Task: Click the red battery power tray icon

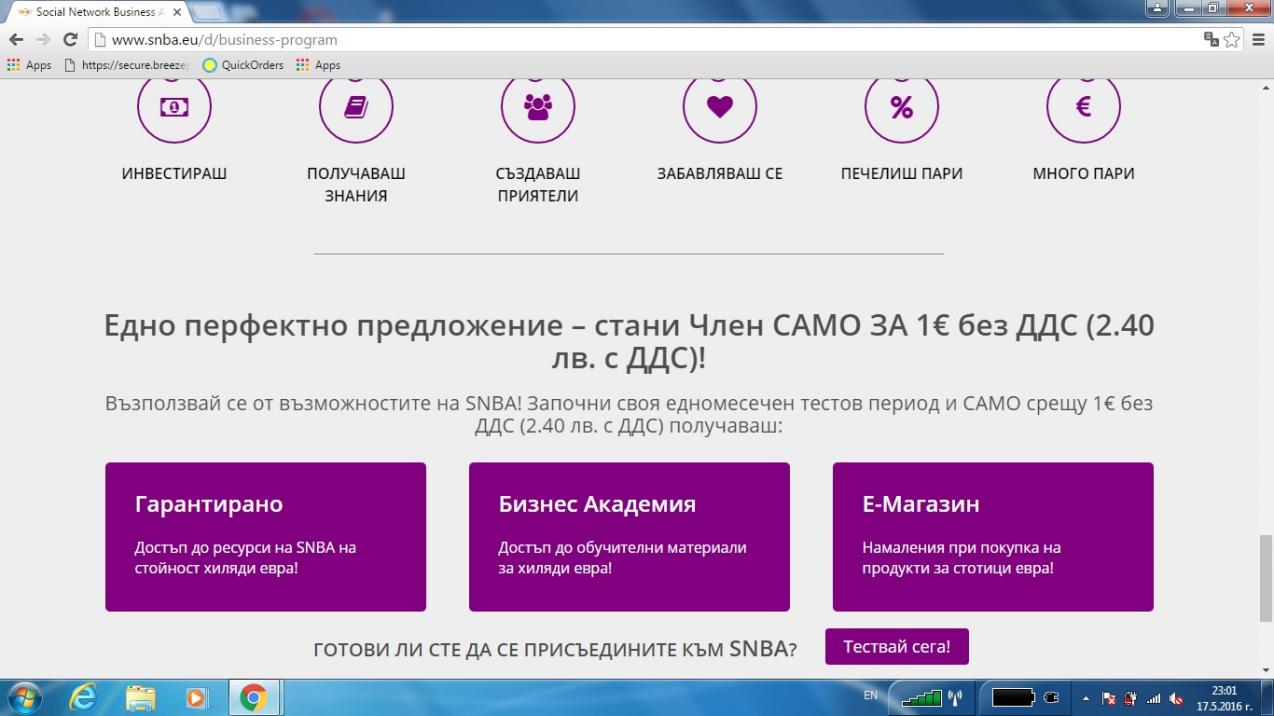Action: pyautogui.click(x=1130, y=698)
